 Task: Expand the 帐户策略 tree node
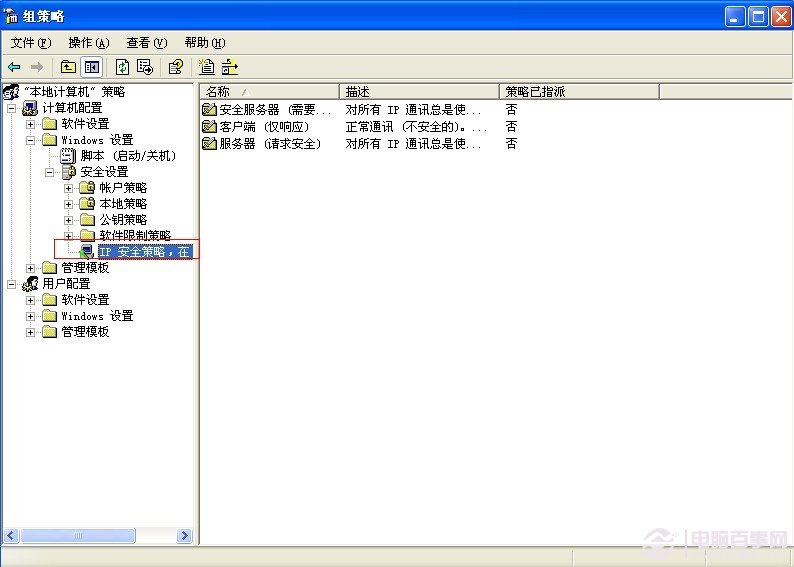(69, 188)
